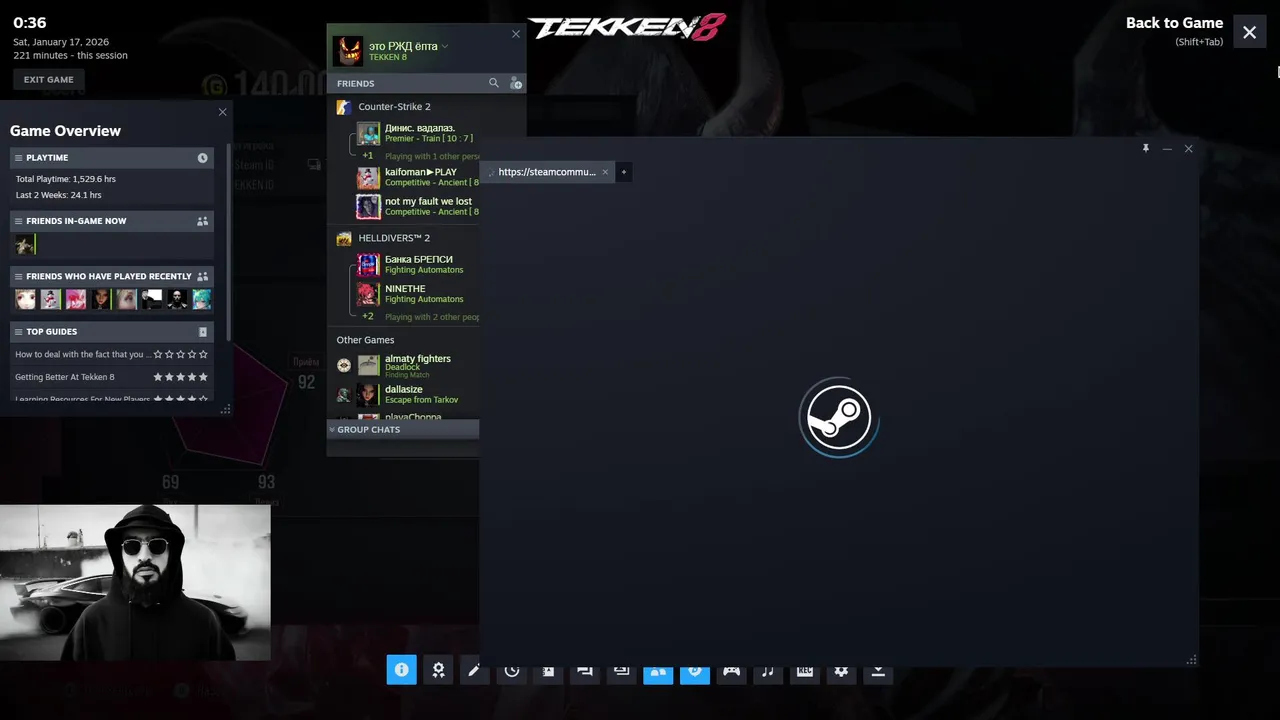
Task: Click people icon beside Friends Who Have Played Recently
Action: (x=202, y=276)
